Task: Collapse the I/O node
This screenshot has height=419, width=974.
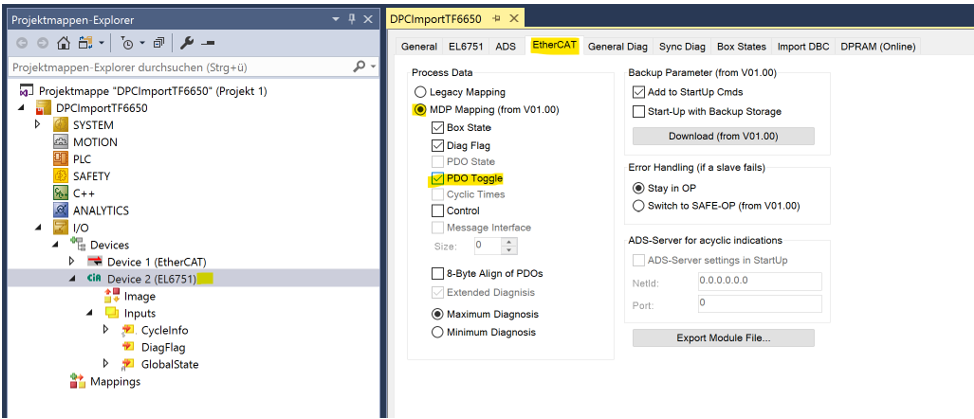Action: 39,227
